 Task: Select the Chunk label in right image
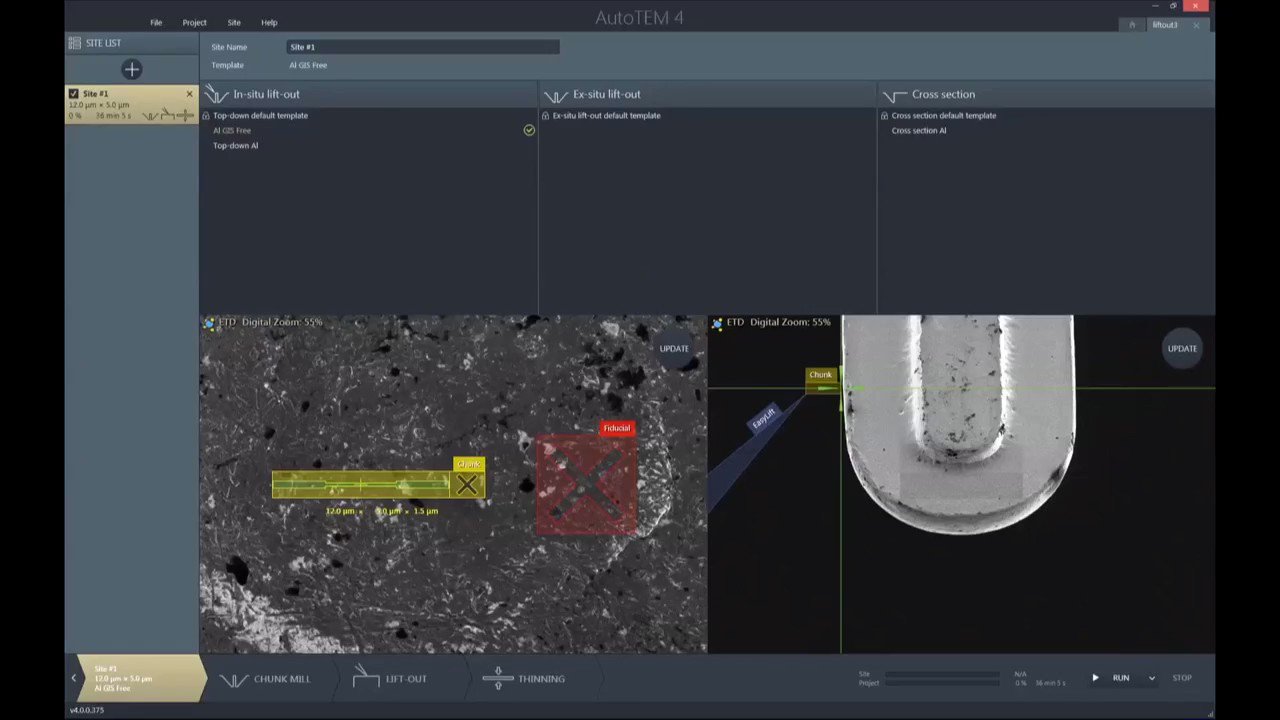tap(821, 375)
